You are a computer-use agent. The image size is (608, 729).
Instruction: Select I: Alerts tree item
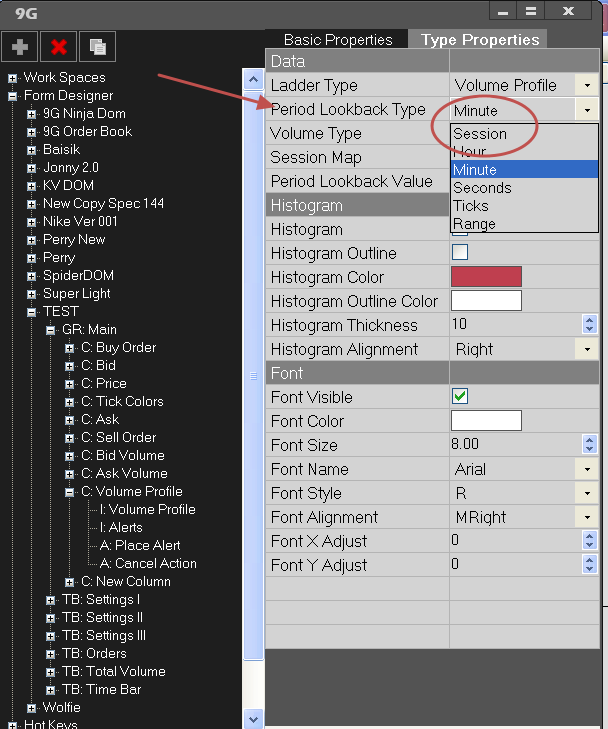click(x=121, y=527)
